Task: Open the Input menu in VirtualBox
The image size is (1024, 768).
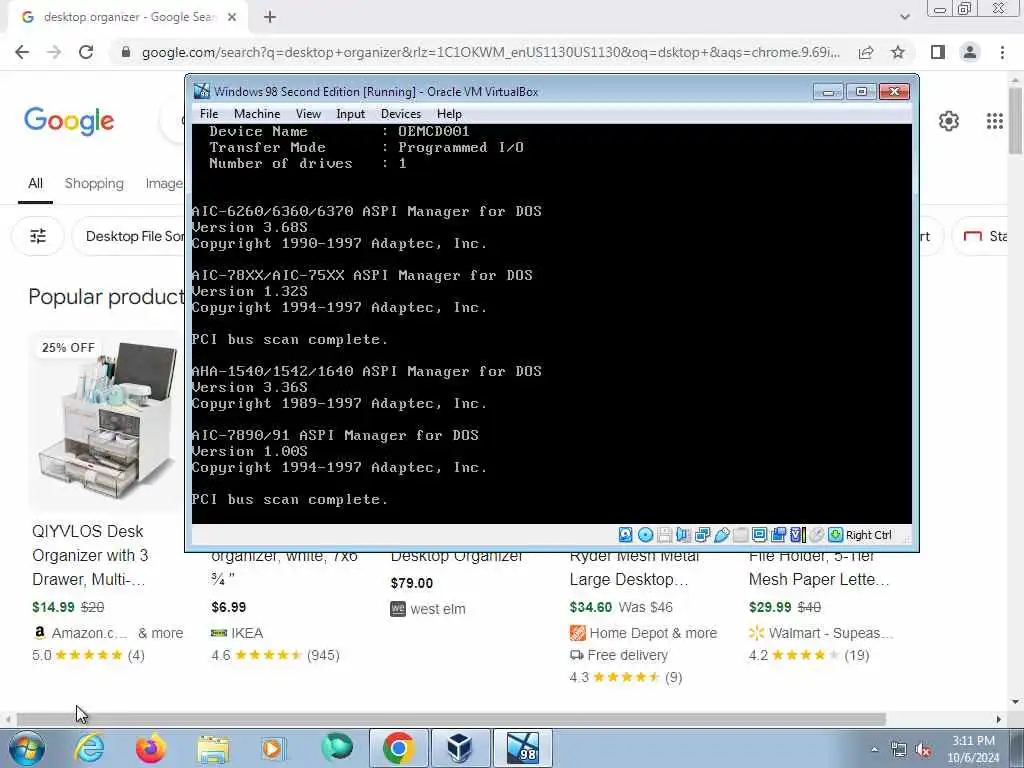Action: point(351,114)
